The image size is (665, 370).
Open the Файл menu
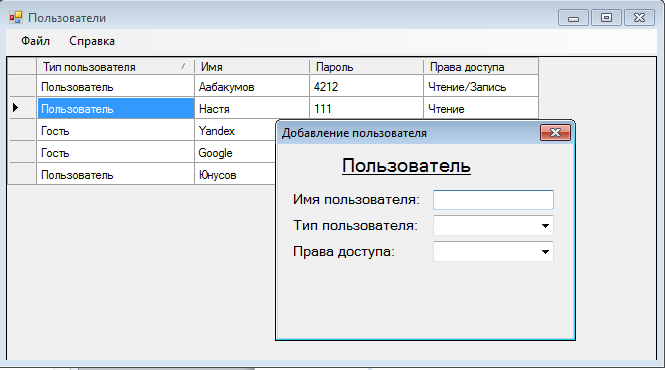pos(36,41)
